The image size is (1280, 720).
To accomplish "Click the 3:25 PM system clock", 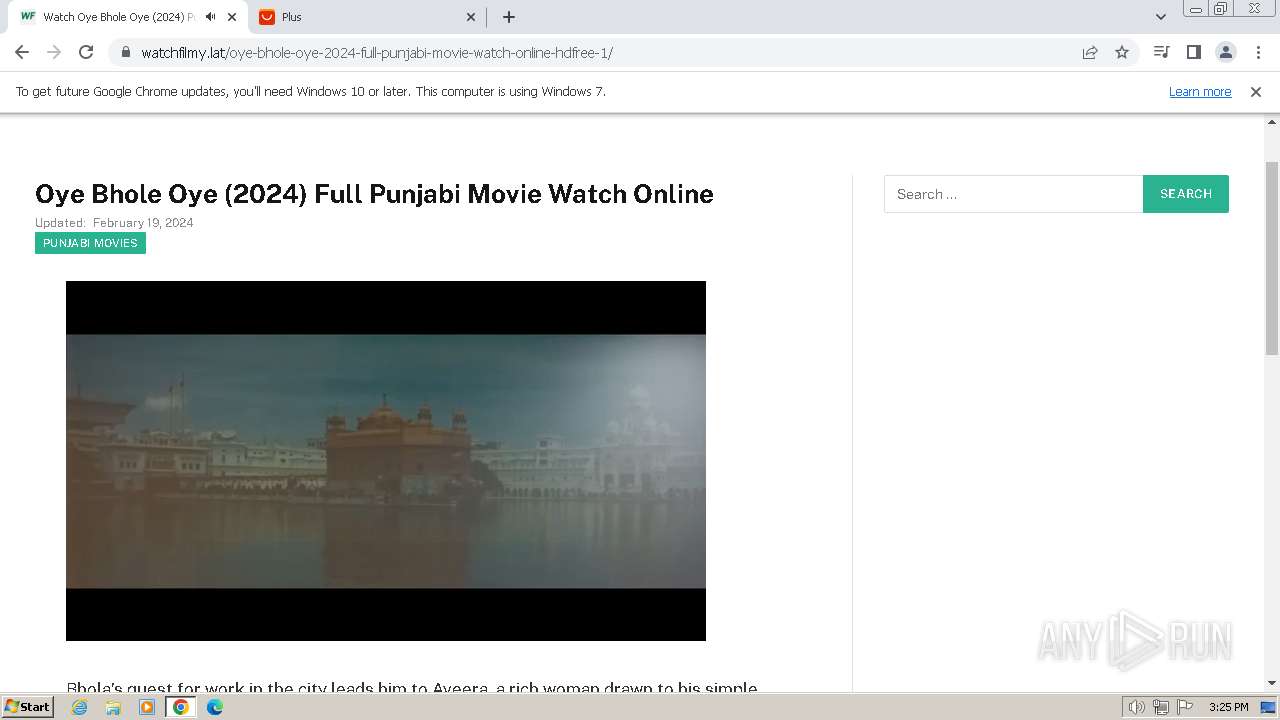I will (x=1228, y=707).
